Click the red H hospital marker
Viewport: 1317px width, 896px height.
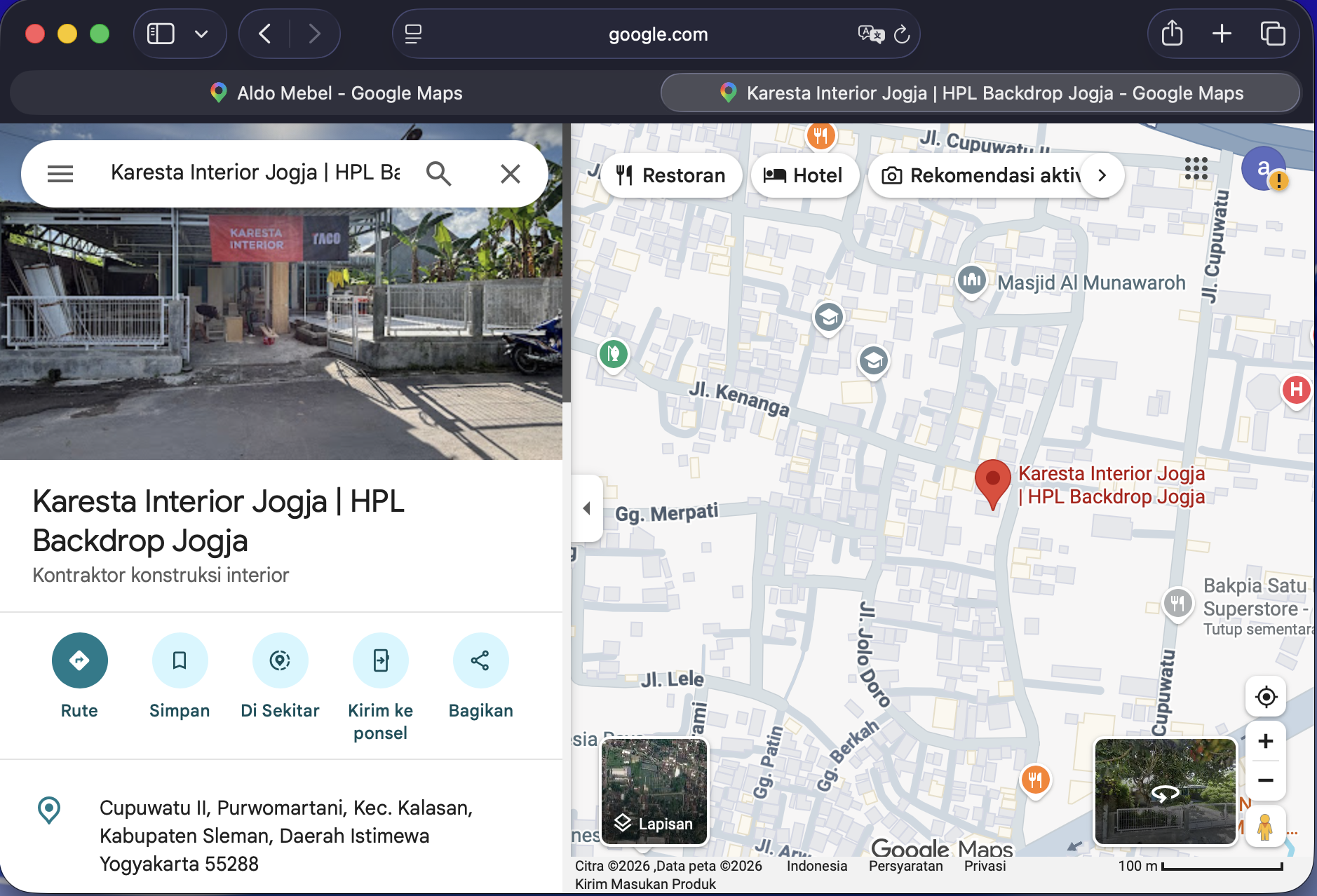click(x=1296, y=390)
